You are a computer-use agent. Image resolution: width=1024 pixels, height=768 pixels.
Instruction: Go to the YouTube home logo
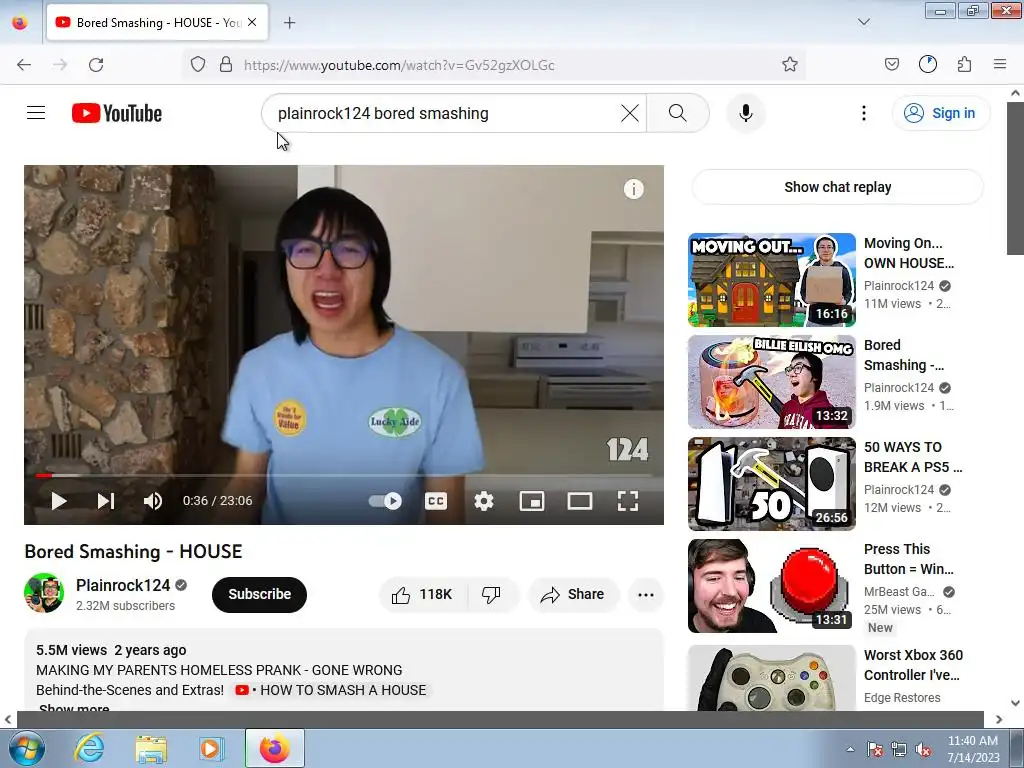click(x=117, y=113)
